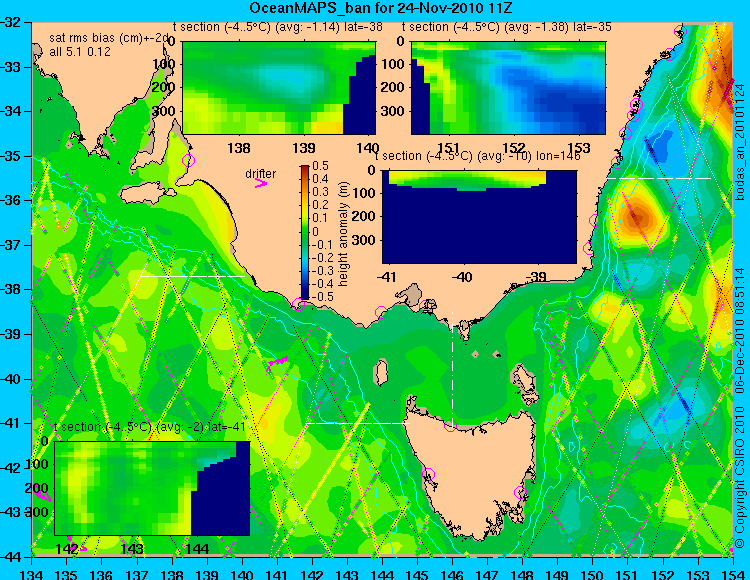The height and width of the screenshot is (580, 750).
Task: Open the t section lat=-41 inset plot
Action: click(x=152, y=488)
